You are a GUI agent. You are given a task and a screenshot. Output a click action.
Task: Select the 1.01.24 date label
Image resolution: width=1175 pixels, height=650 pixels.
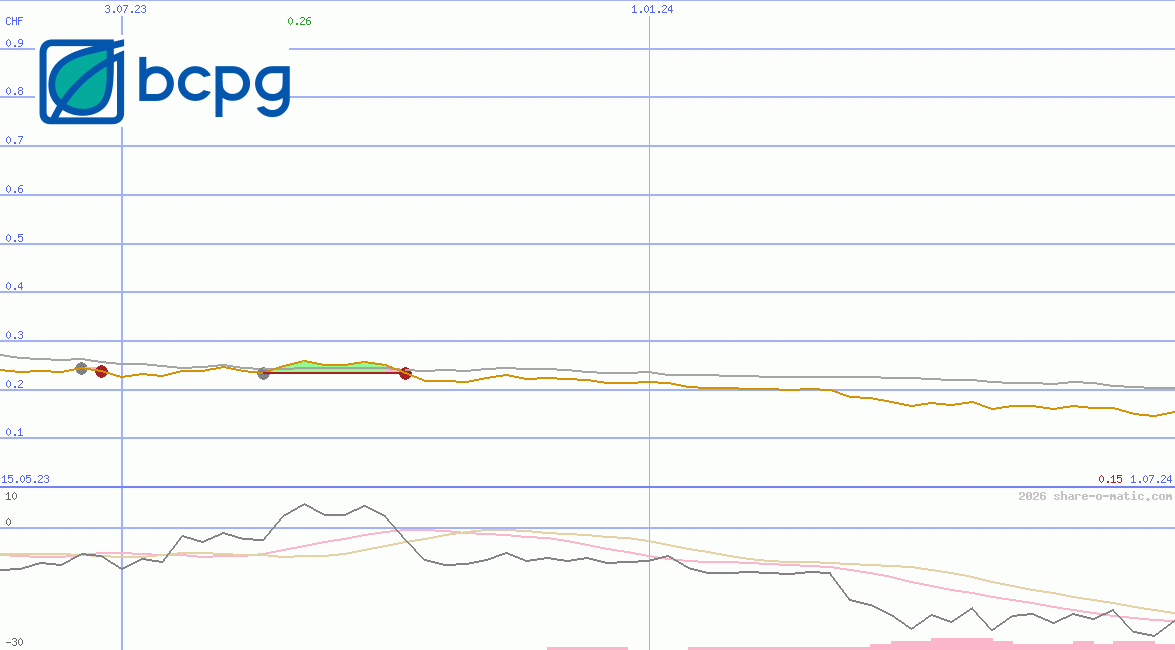(652, 9)
